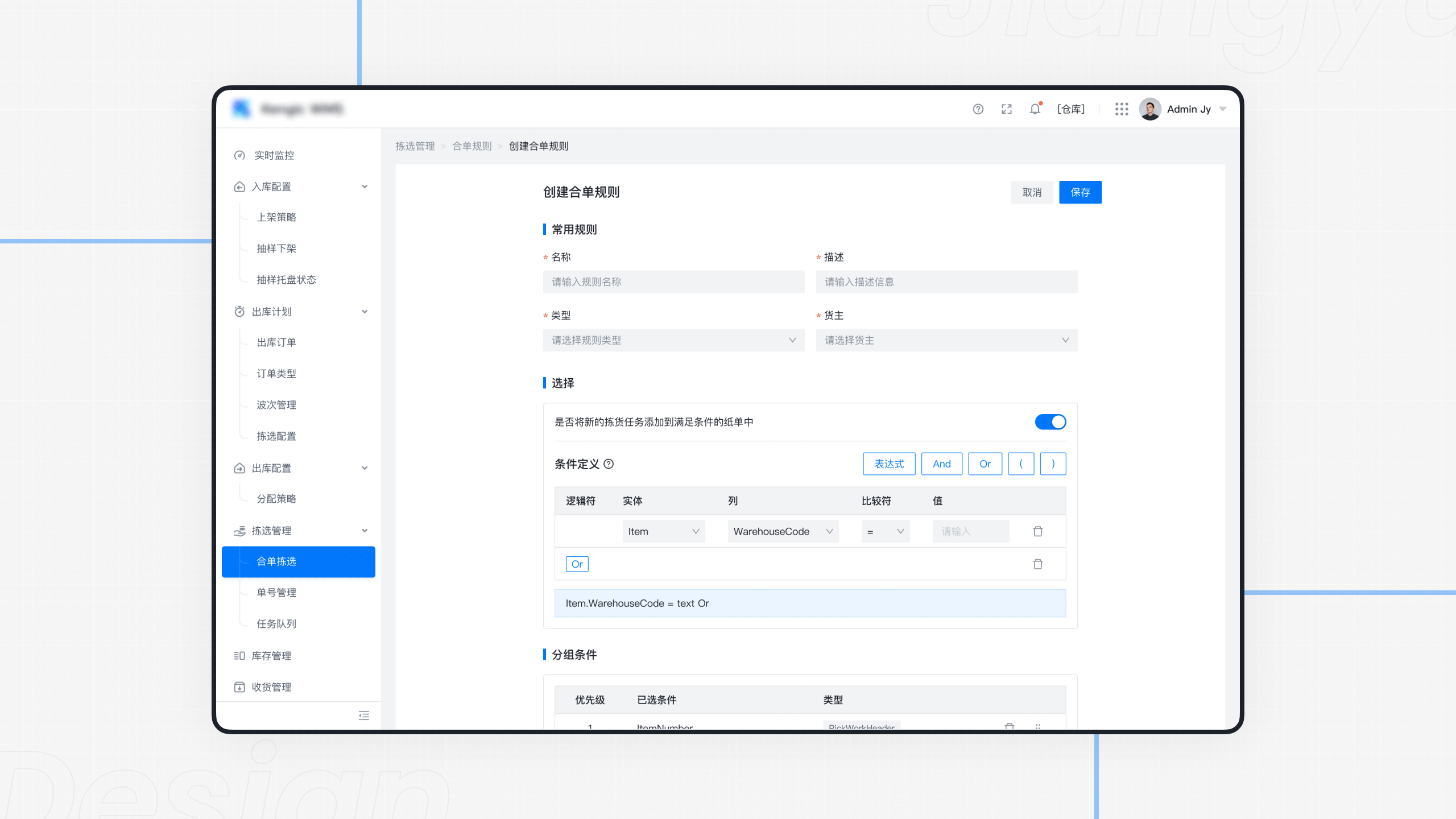Open the apps grid icon beside the avatar
The image size is (1456, 819).
click(1121, 109)
